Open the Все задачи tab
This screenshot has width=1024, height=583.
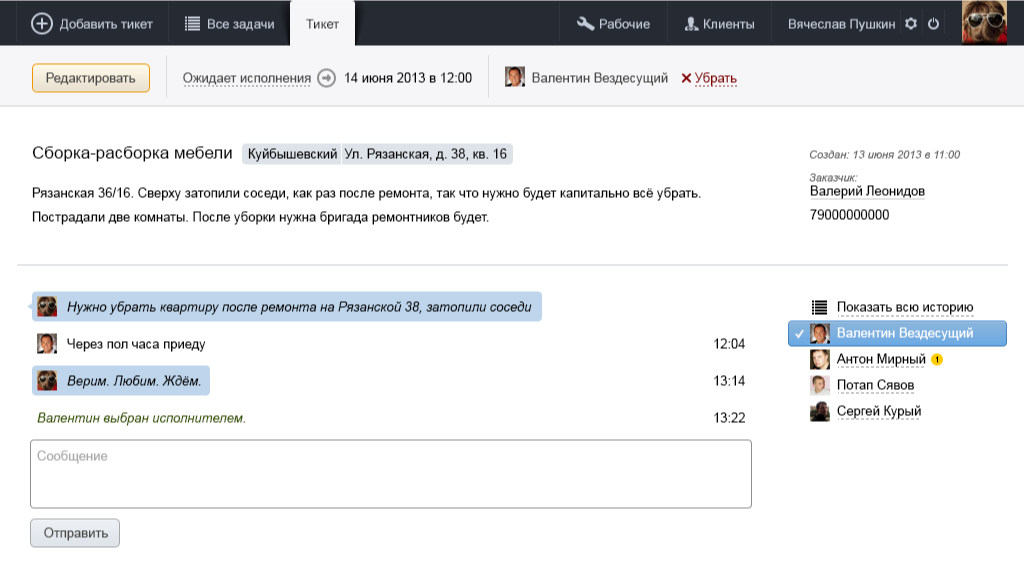[229, 24]
